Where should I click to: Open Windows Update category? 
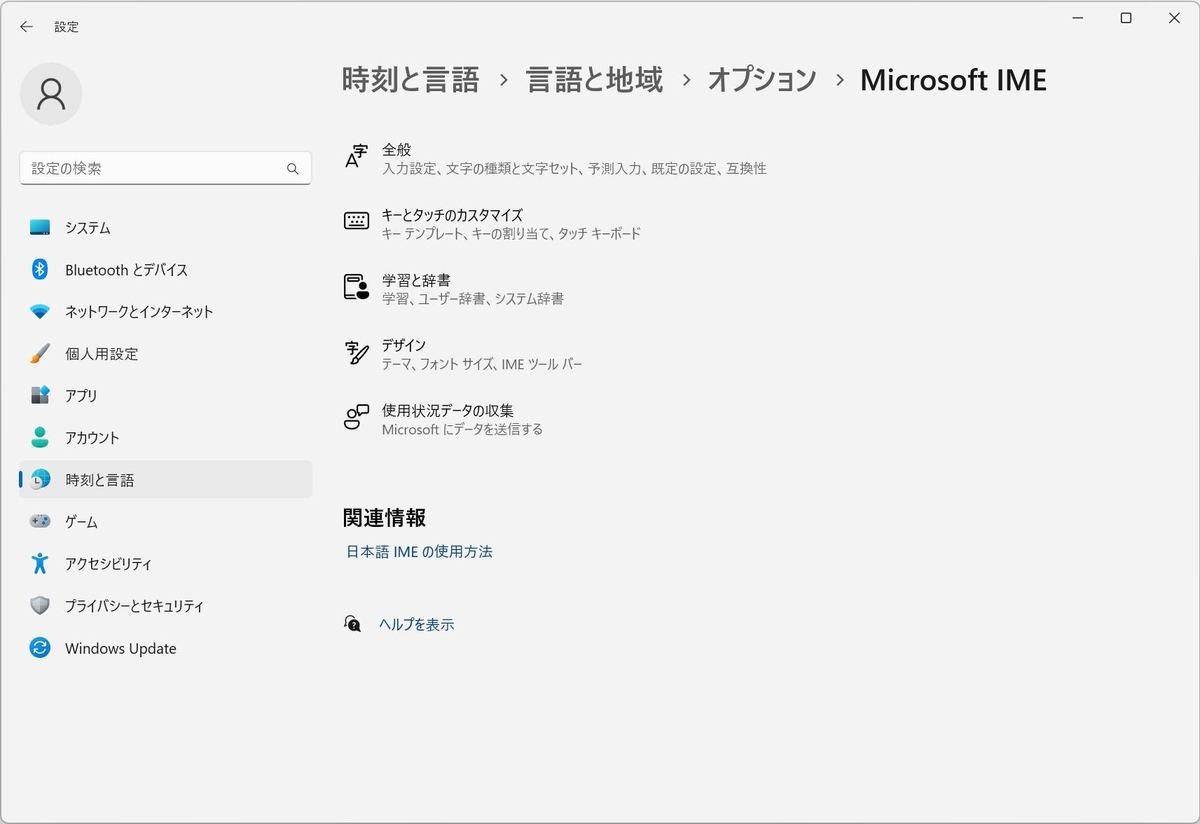pos(166,648)
